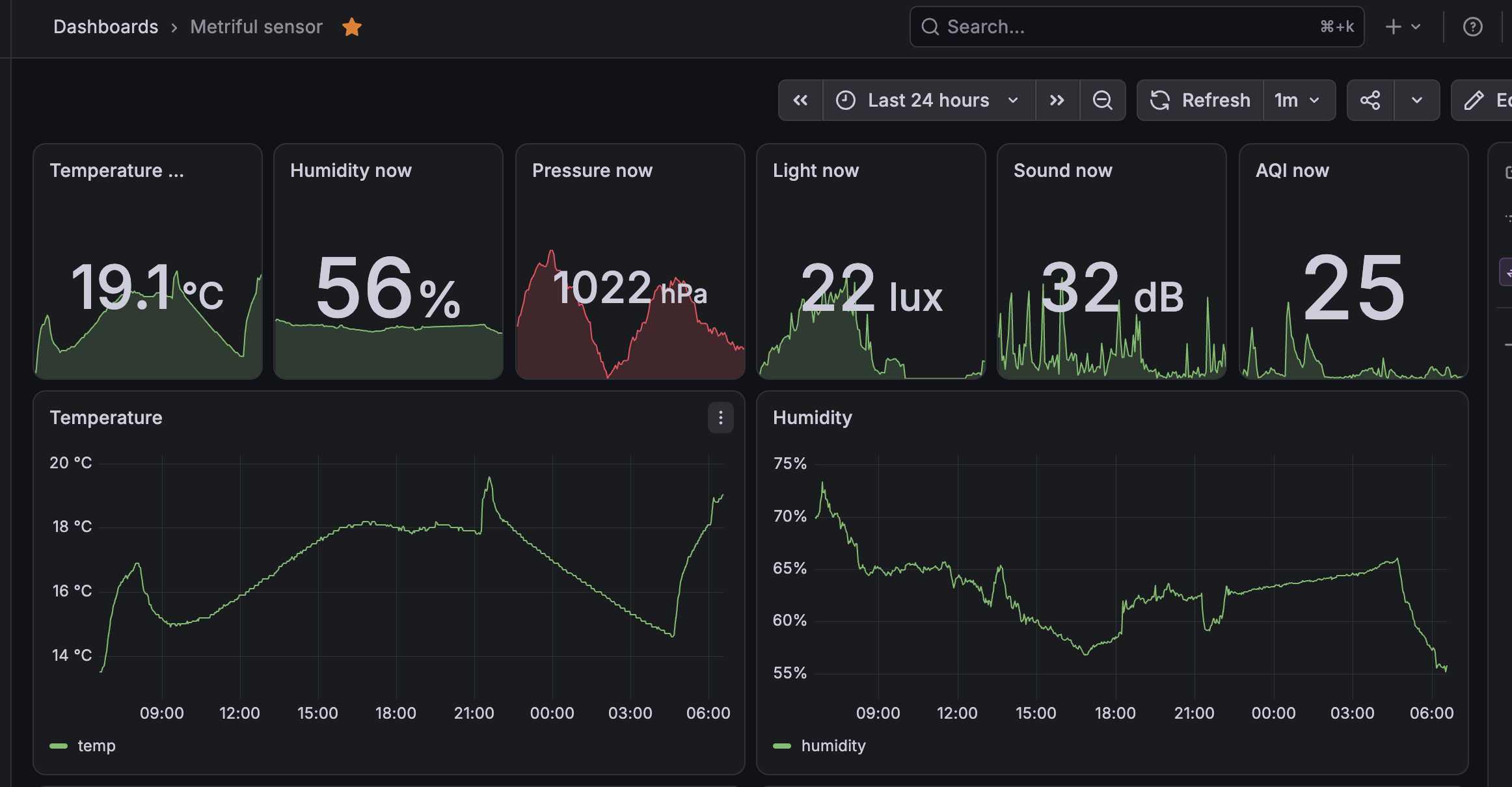Image resolution: width=1512 pixels, height=787 pixels.
Task: Click the 14 °C axis label
Action: 72,655
